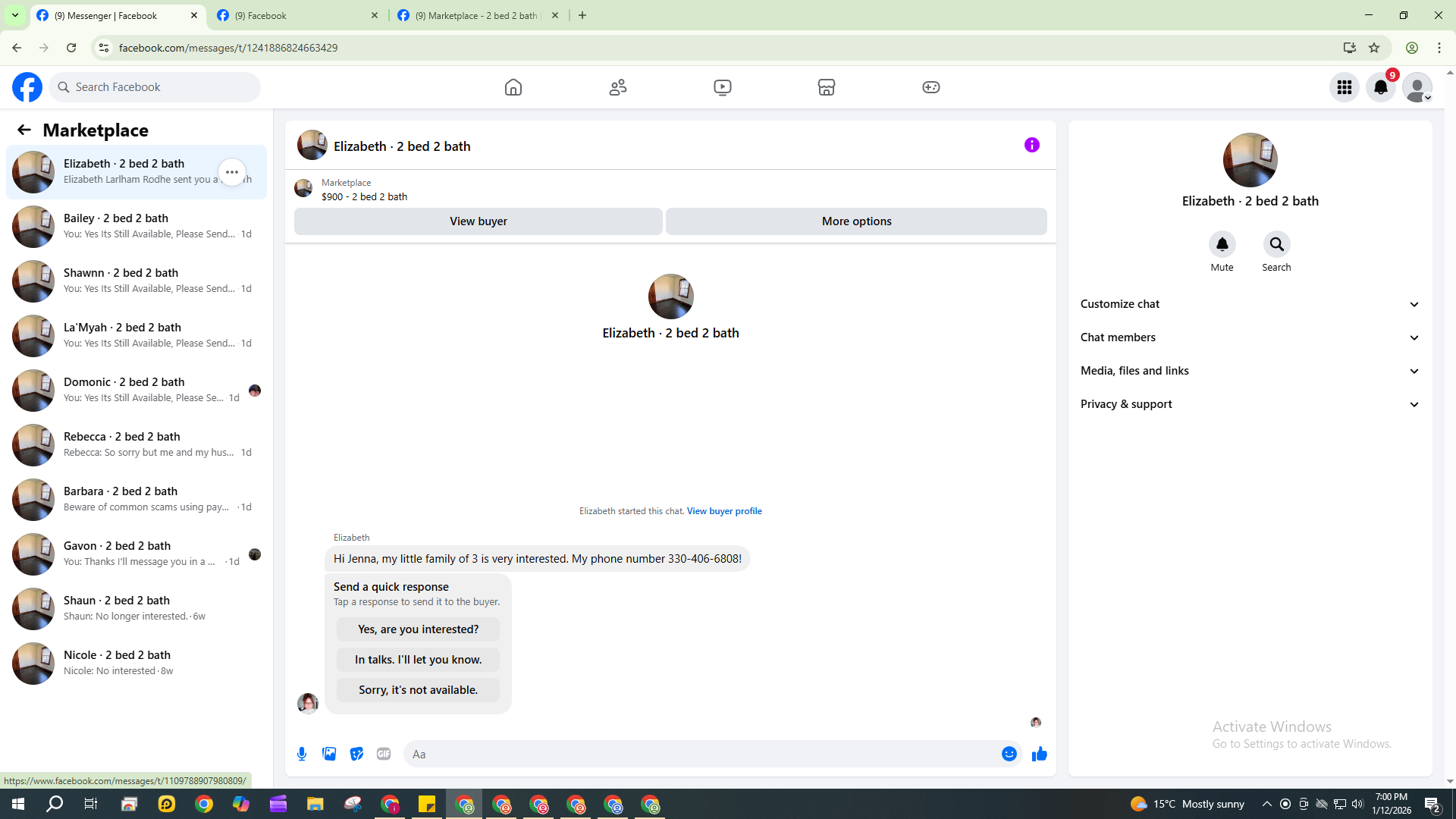1456x819 pixels.
Task: Open the GIF picker icon
Action: [x=384, y=754]
